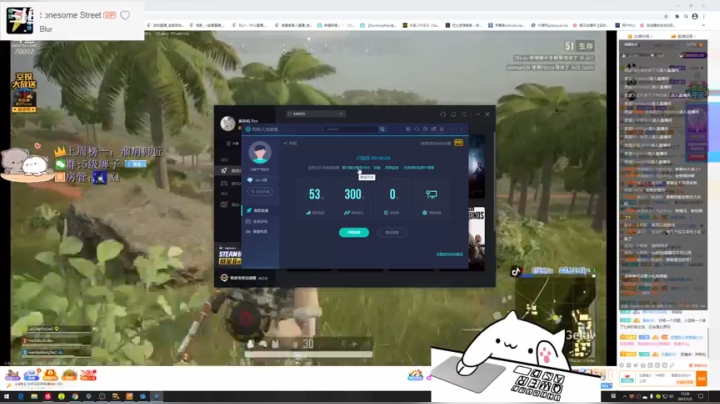
Task: Open File Explorer from the taskbar
Action: point(34,396)
